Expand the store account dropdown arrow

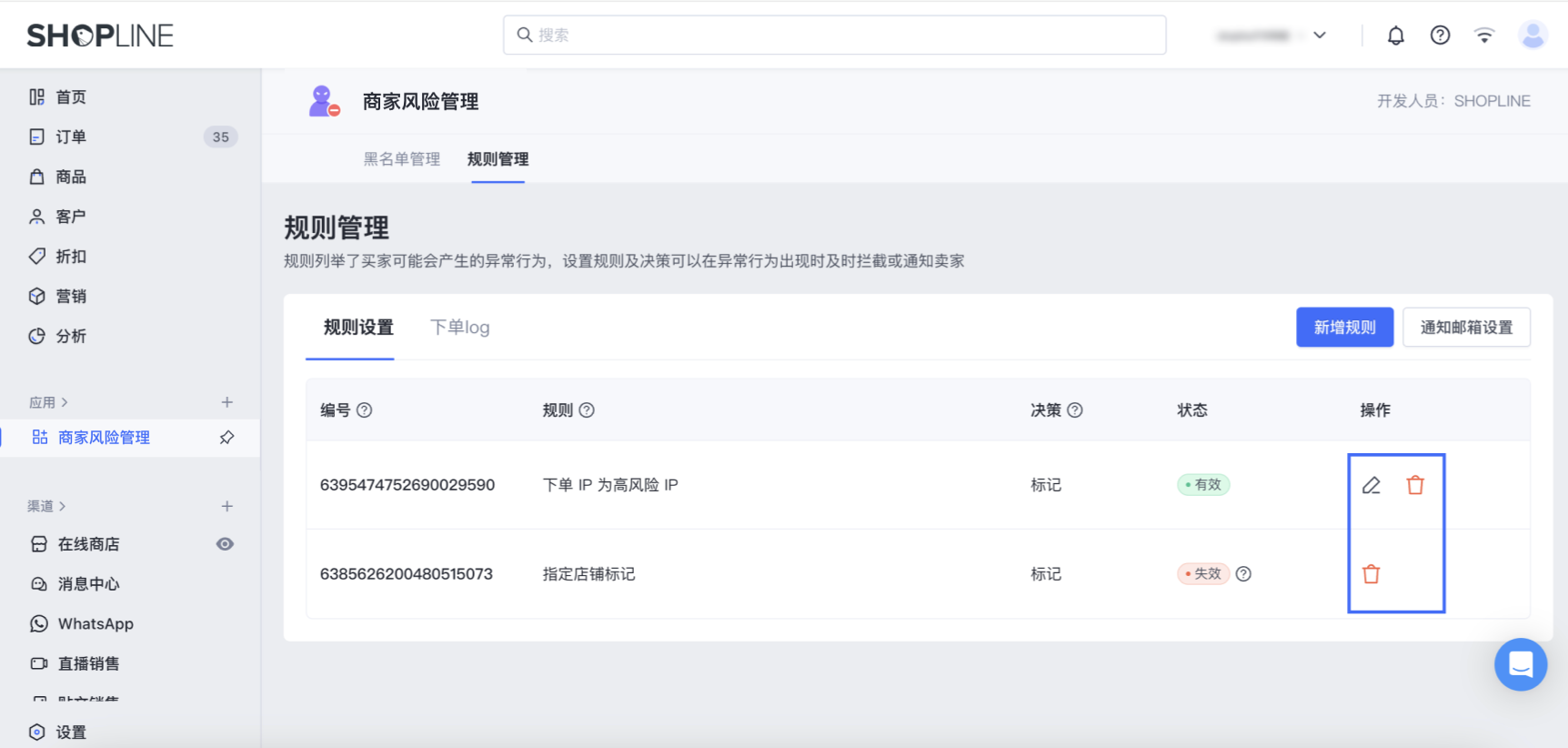(1320, 35)
